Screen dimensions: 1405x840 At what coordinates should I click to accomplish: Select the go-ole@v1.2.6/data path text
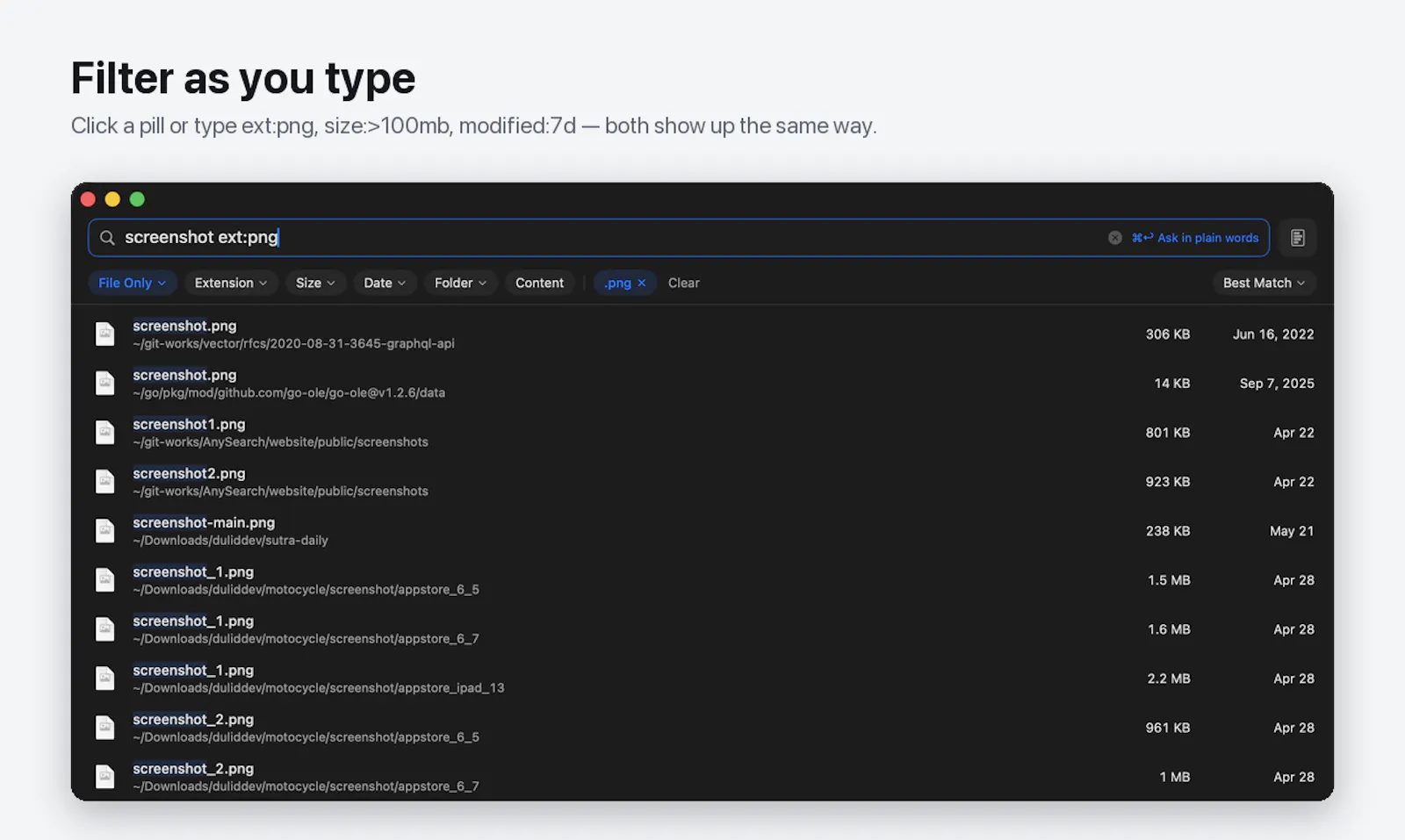[x=289, y=392]
